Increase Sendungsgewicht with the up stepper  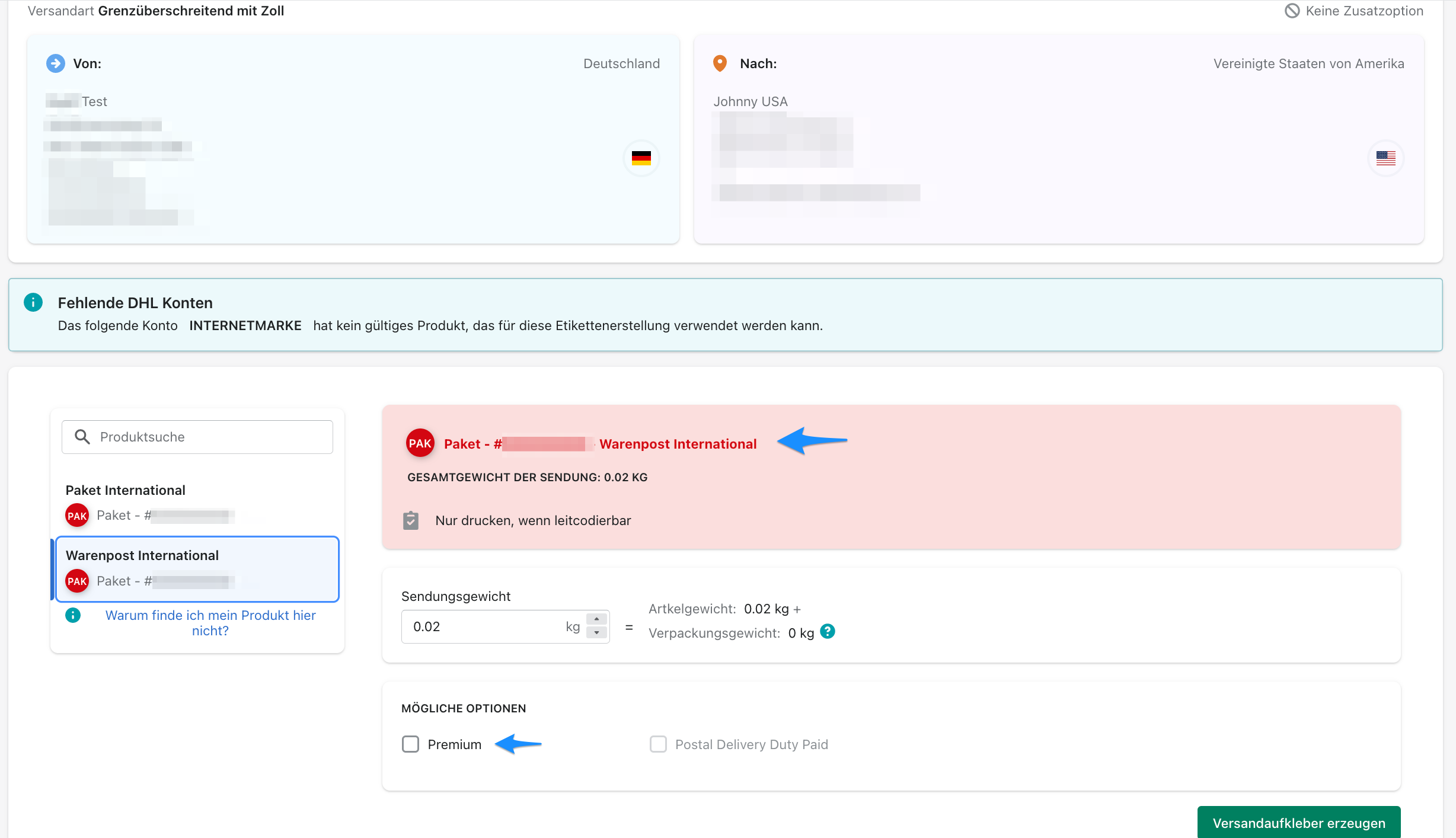coord(596,619)
